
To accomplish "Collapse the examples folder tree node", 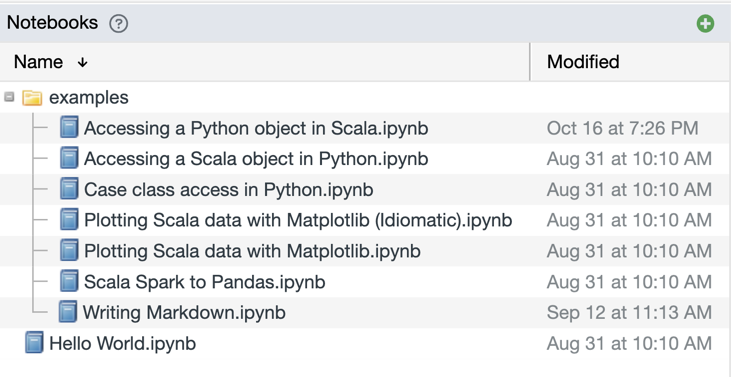I will 9,97.
